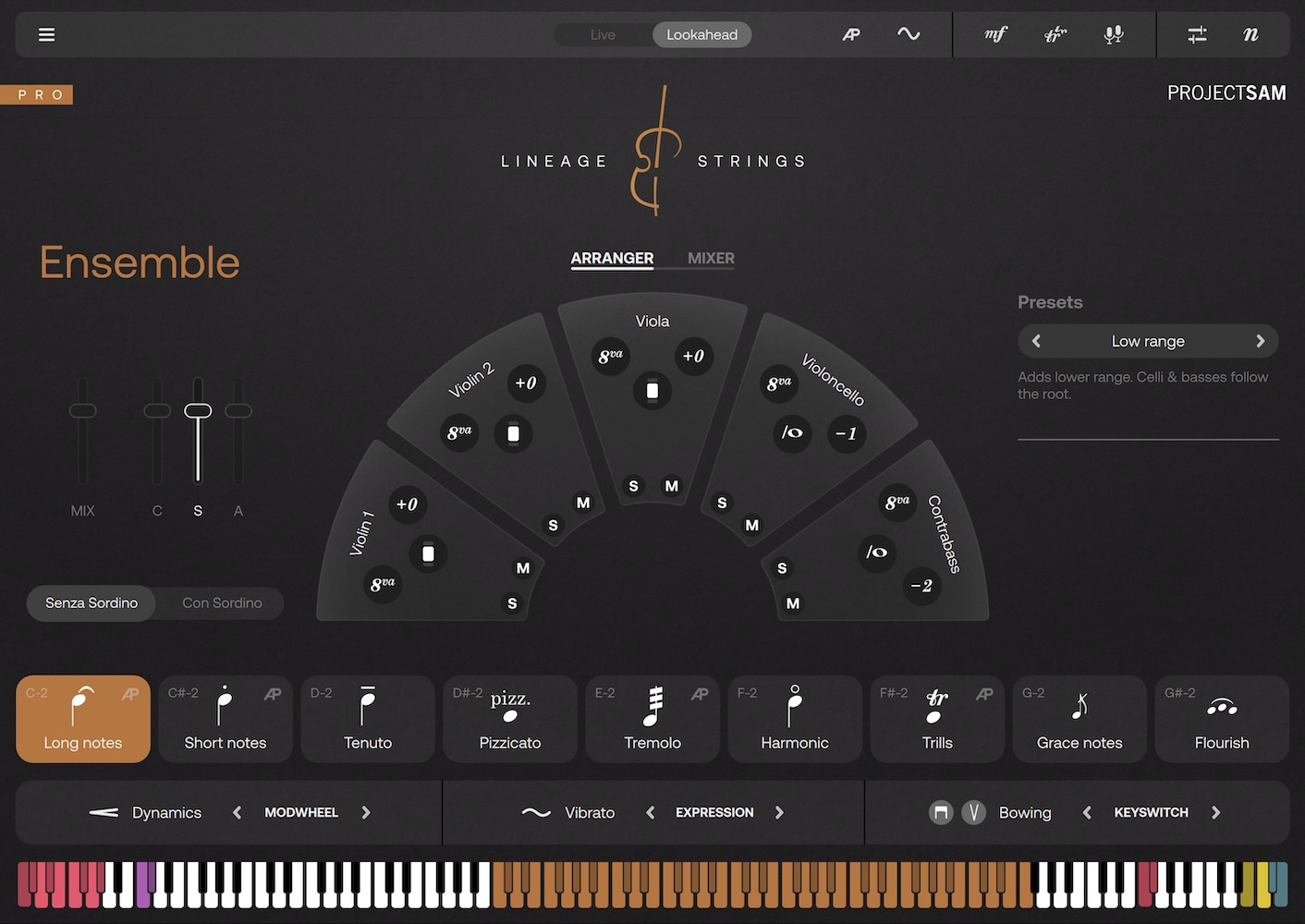Mute the Violoncello section
This screenshot has height=924, width=1305.
click(x=752, y=525)
